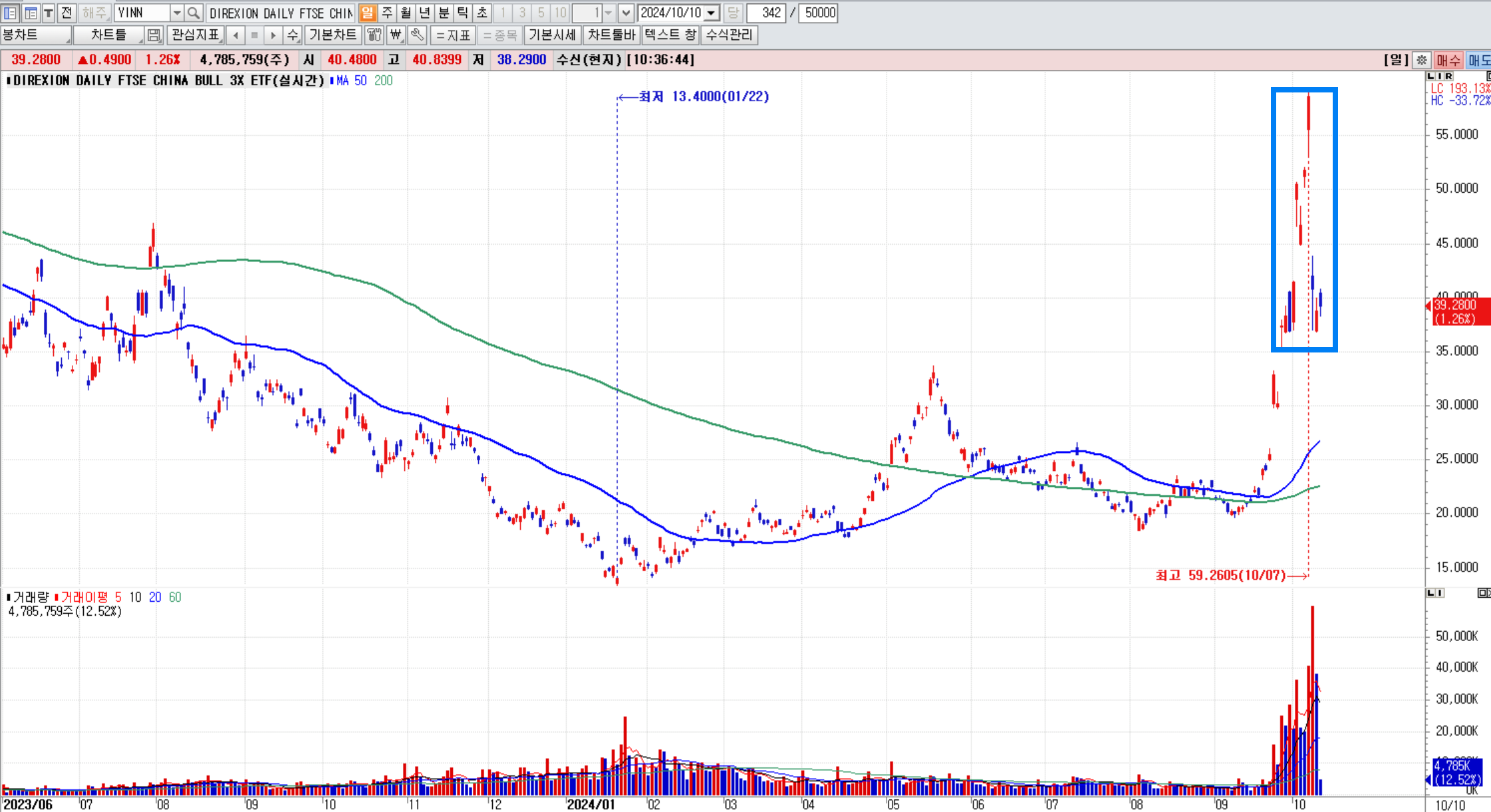Click the bold T text icon
This screenshot has width=1491, height=812.
click(49, 13)
